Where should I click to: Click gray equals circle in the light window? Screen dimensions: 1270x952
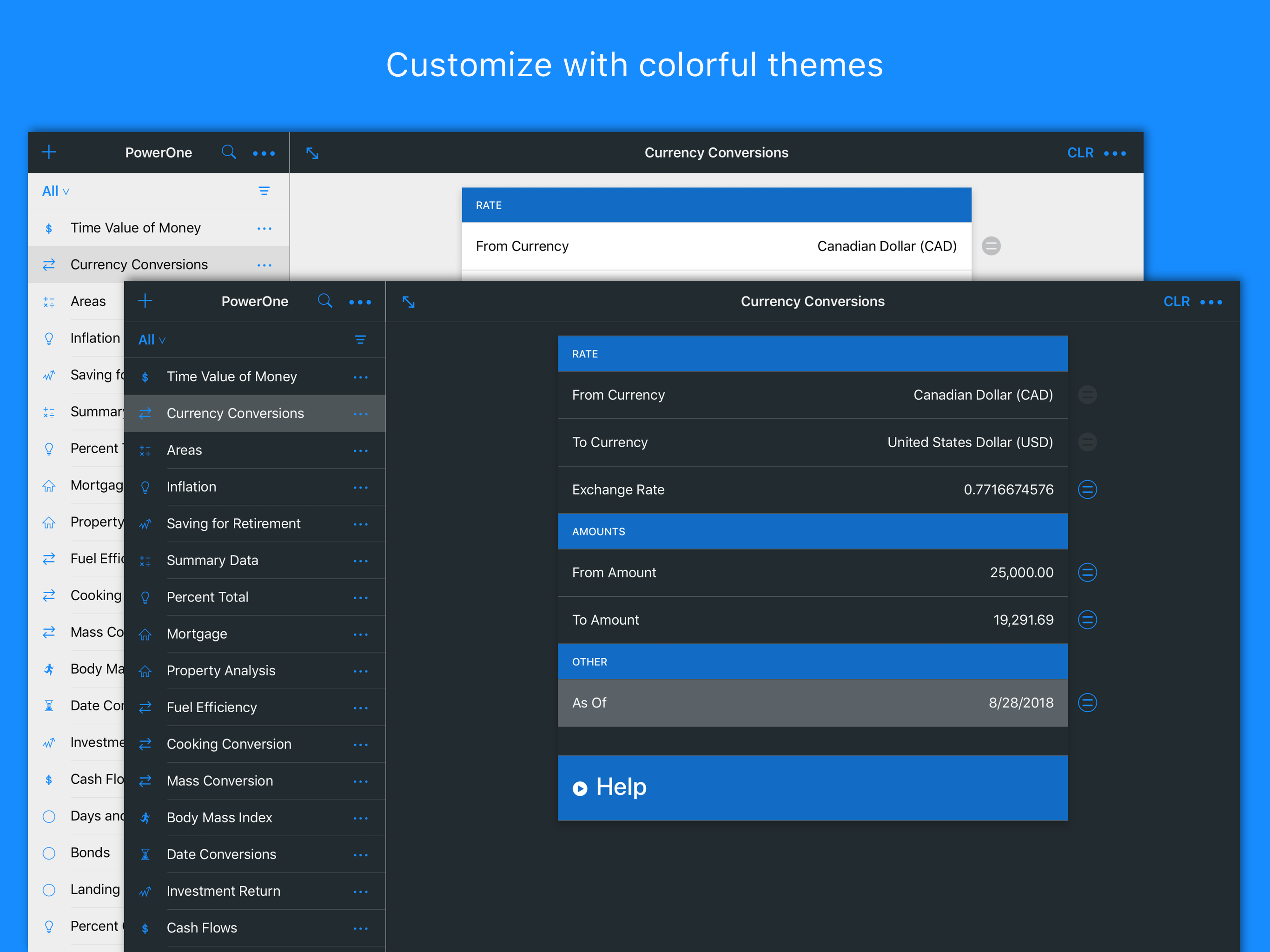[x=991, y=246]
